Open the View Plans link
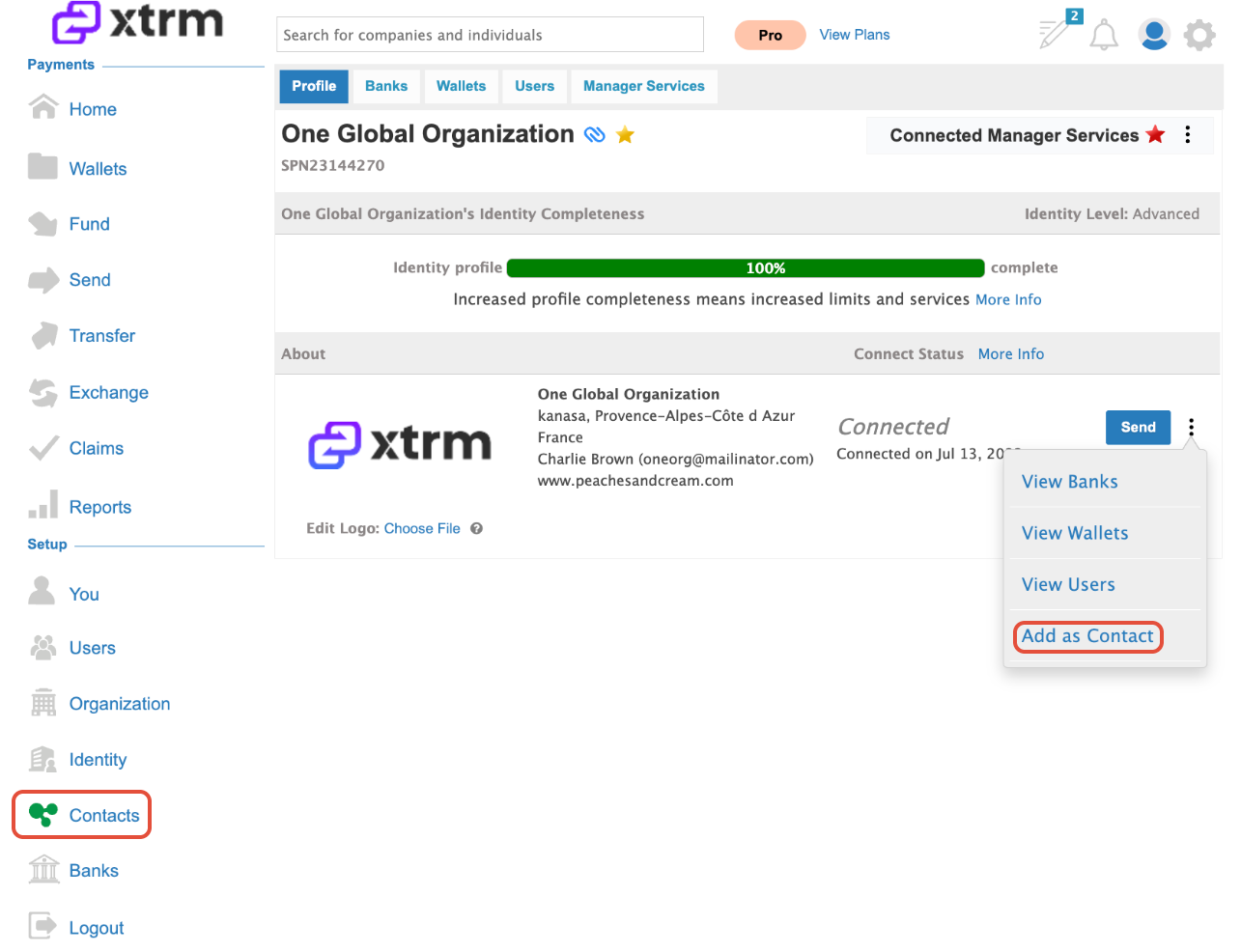The image size is (1241, 952). click(x=855, y=35)
